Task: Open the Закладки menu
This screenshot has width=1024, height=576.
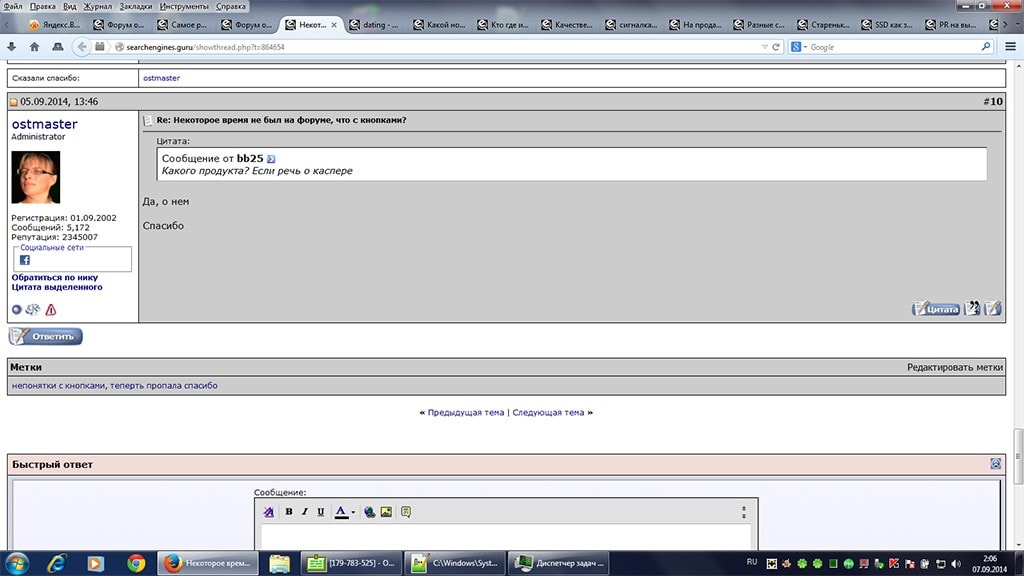Action: click(x=135, y=6)
